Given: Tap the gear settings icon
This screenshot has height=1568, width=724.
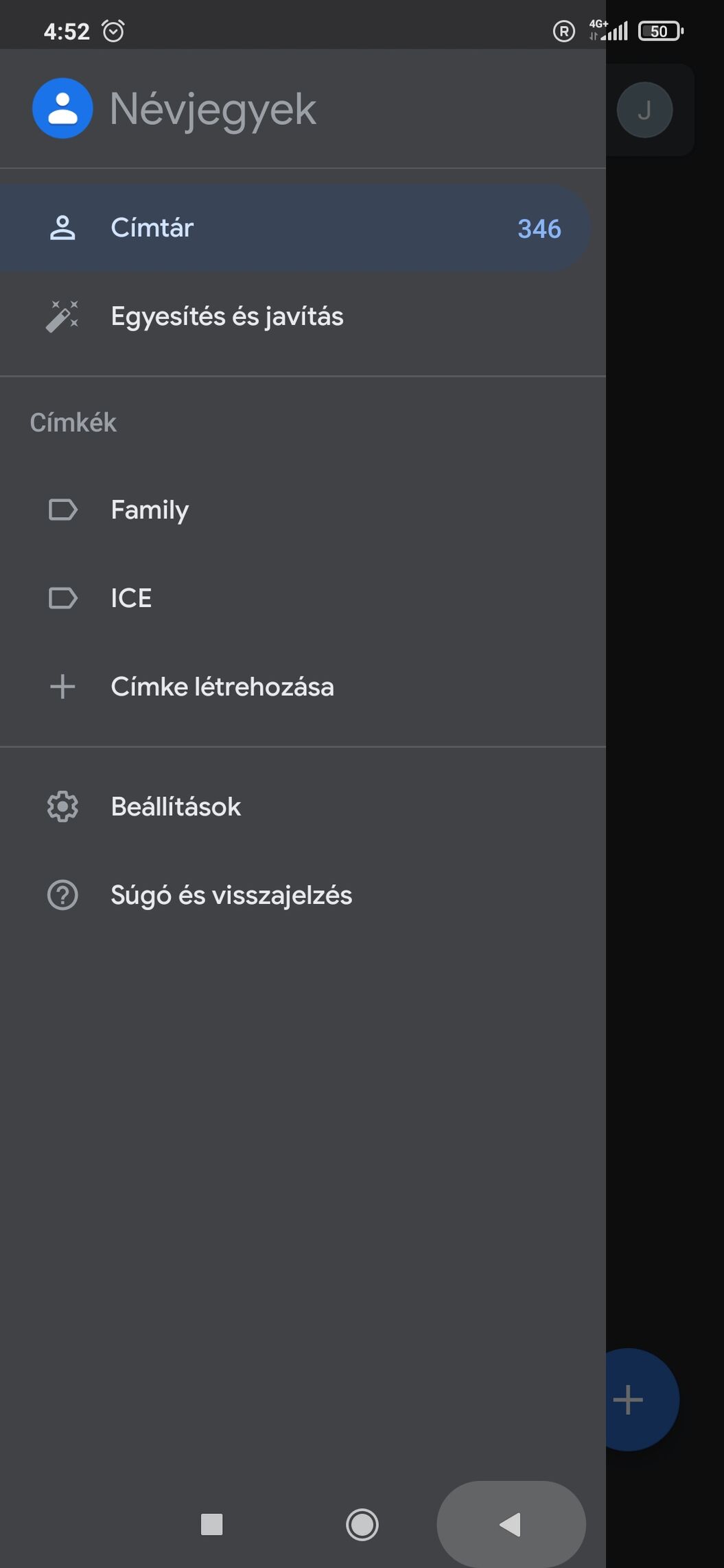Looking at the screenshot, I should (62, 807).
